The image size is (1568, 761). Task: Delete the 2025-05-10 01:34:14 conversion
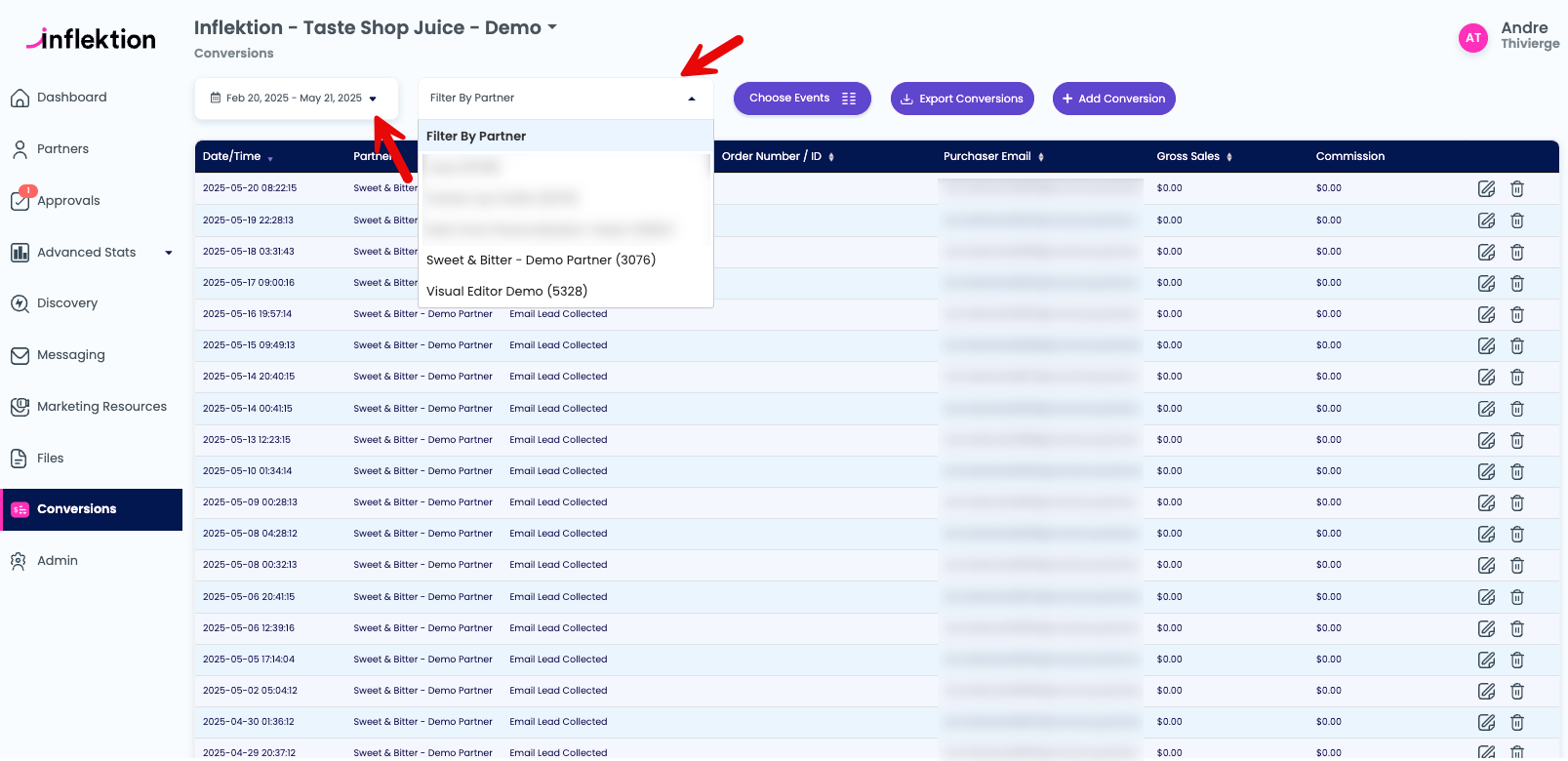(1517, 471)
